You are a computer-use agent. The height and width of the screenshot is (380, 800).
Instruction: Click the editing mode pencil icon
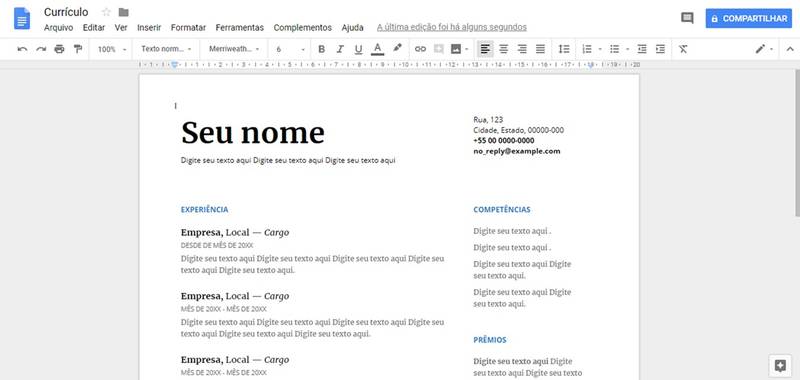coord(760,49)
